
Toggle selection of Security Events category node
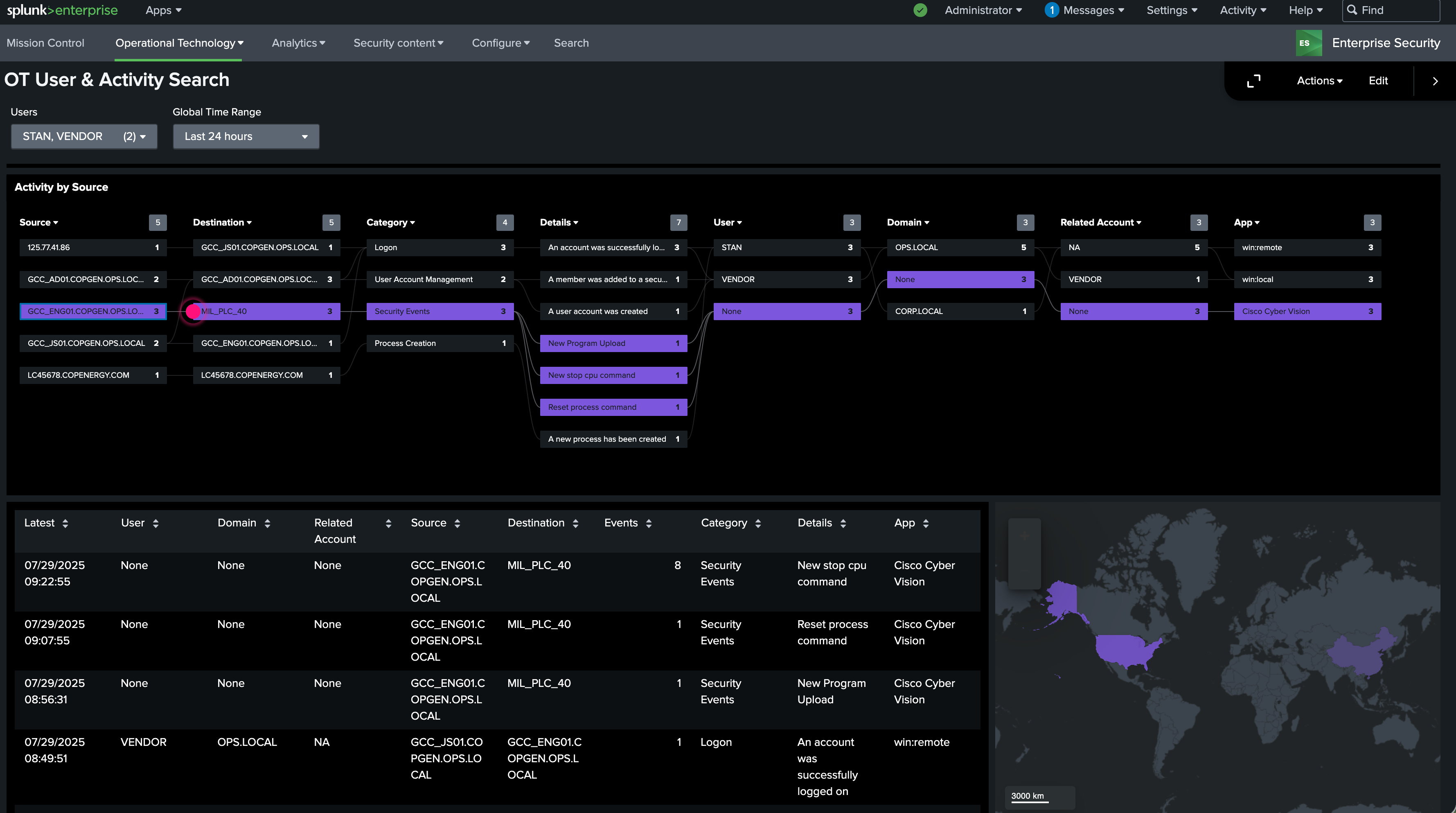click(440, 311)
